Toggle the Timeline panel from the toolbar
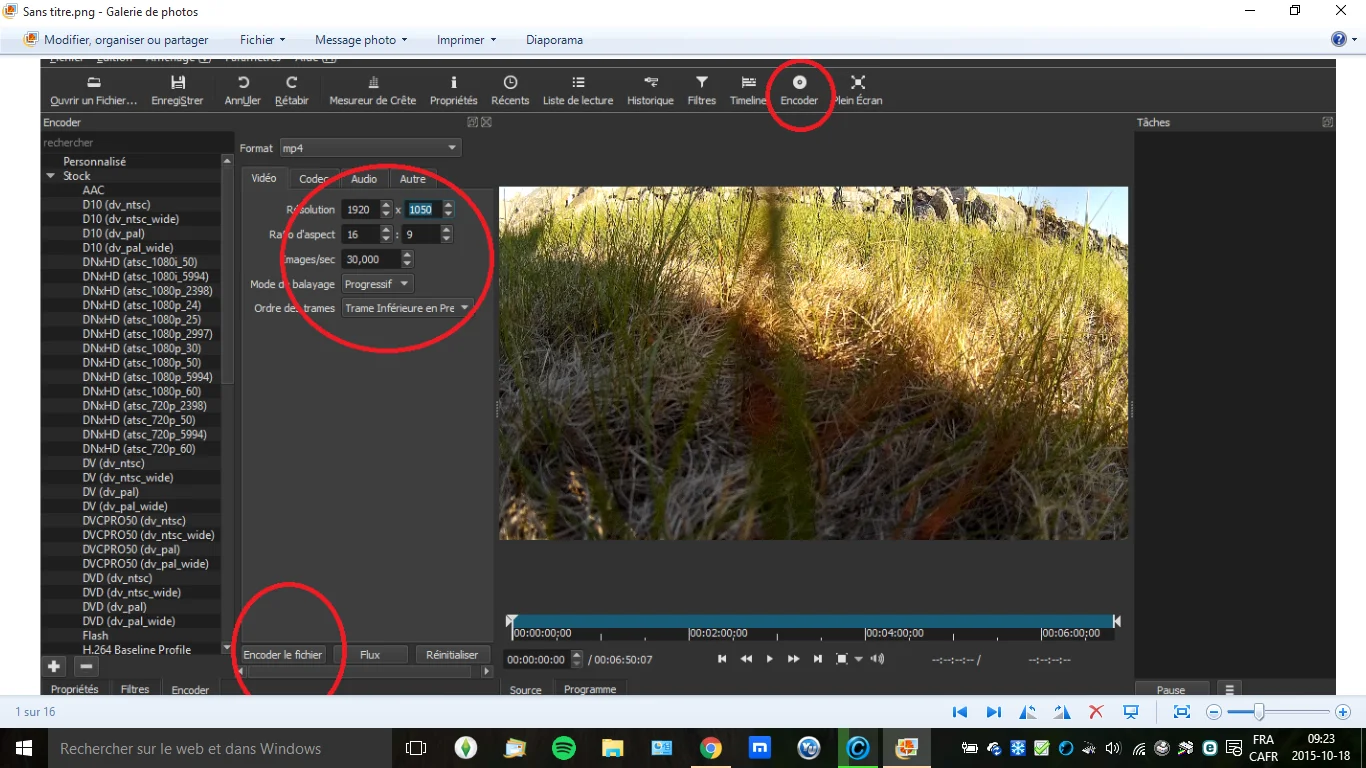Screen dimensions: 1366x768 [748, 91]
